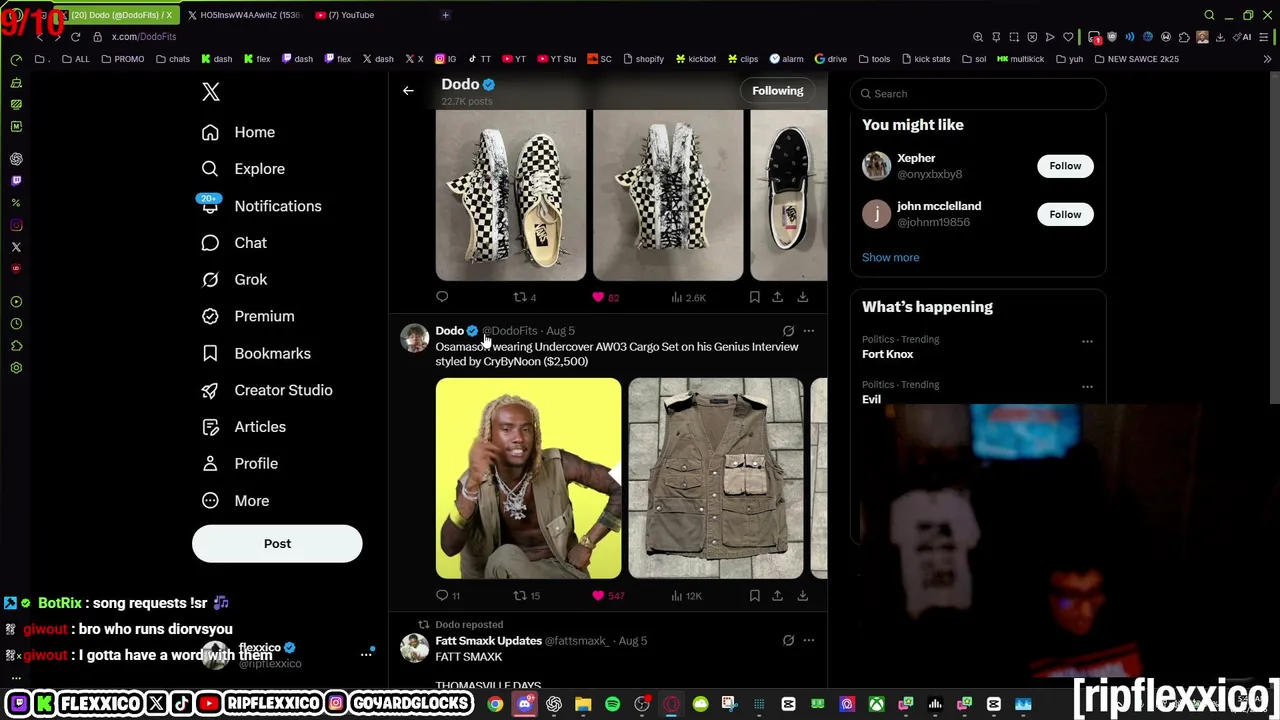Viewport: 1280px width, 720px height.
Task: Go back with the profile back arrow
Action: (408, 91)
